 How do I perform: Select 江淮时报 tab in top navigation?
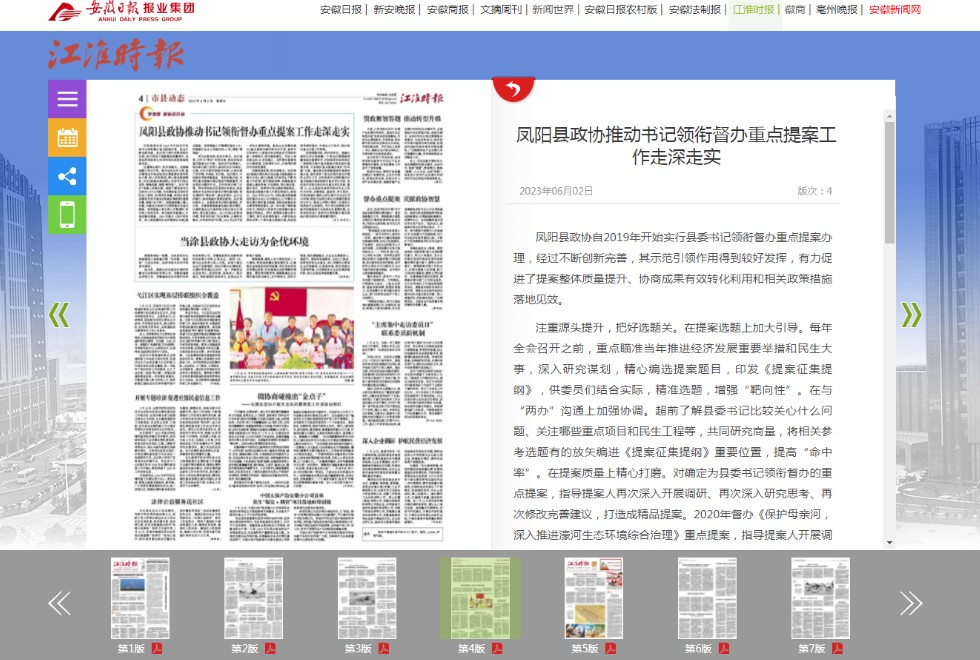coord(754,10)
